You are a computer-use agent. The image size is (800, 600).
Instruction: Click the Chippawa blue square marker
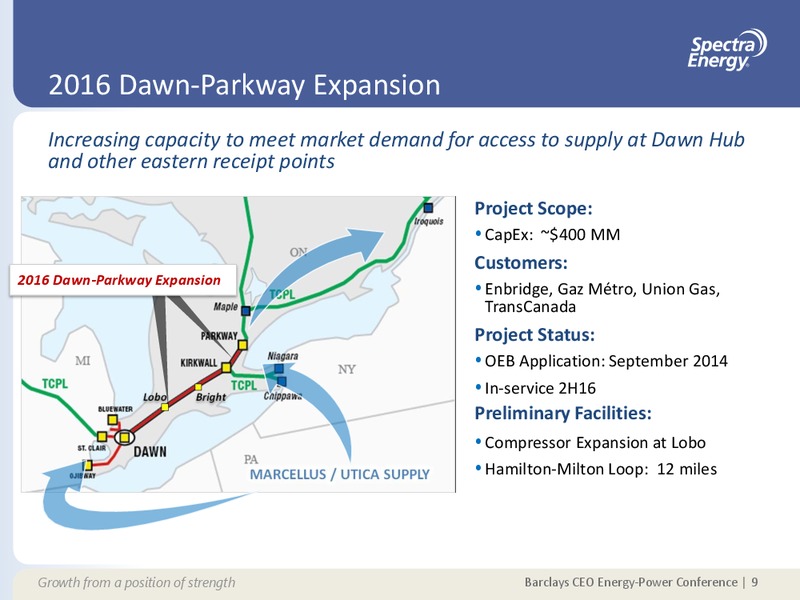[282, 381]
